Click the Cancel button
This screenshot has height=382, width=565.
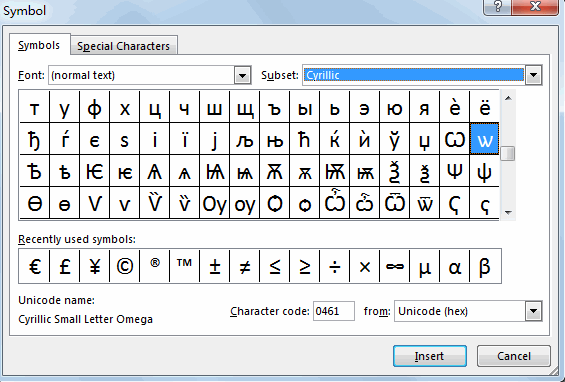click(513, 356)
